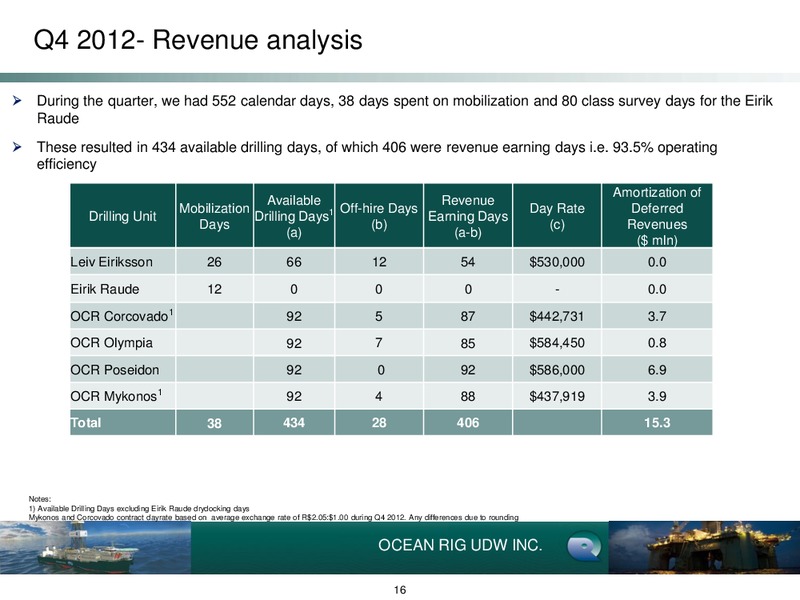Click OCR Poseidon amortization value '6.9'

(x=657, y=369)
